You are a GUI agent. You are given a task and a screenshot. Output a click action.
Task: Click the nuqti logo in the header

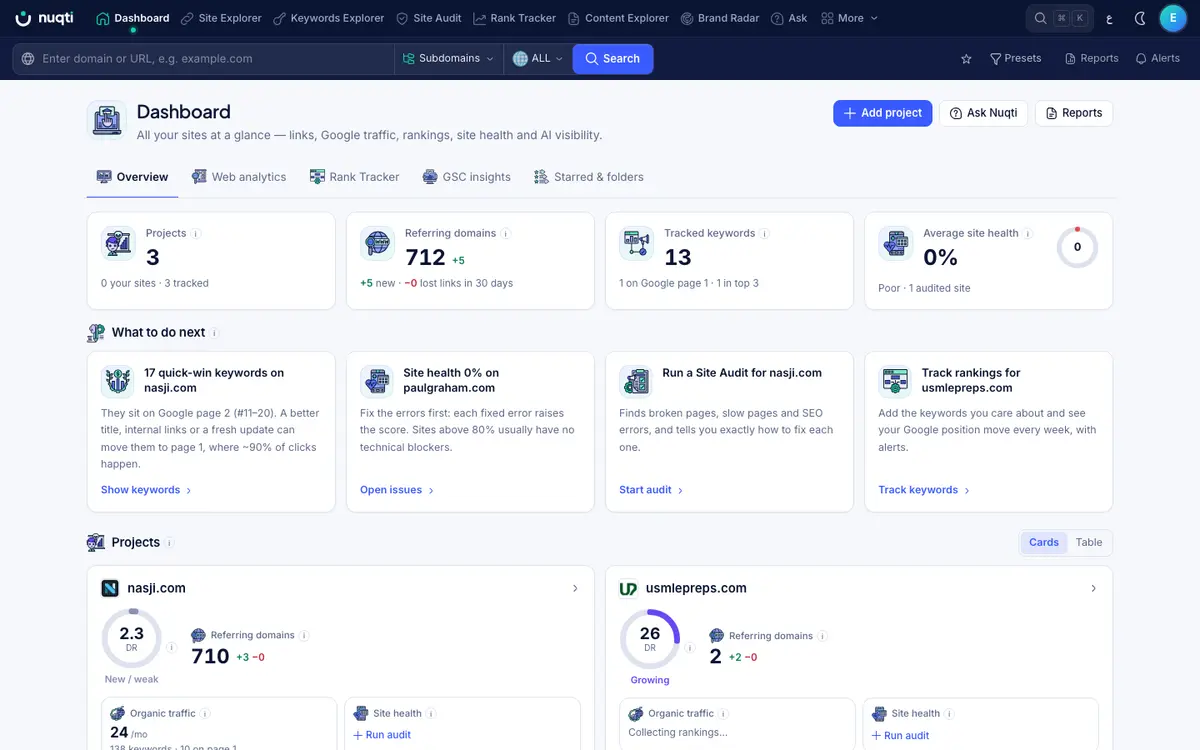click(x=44, y=18)
